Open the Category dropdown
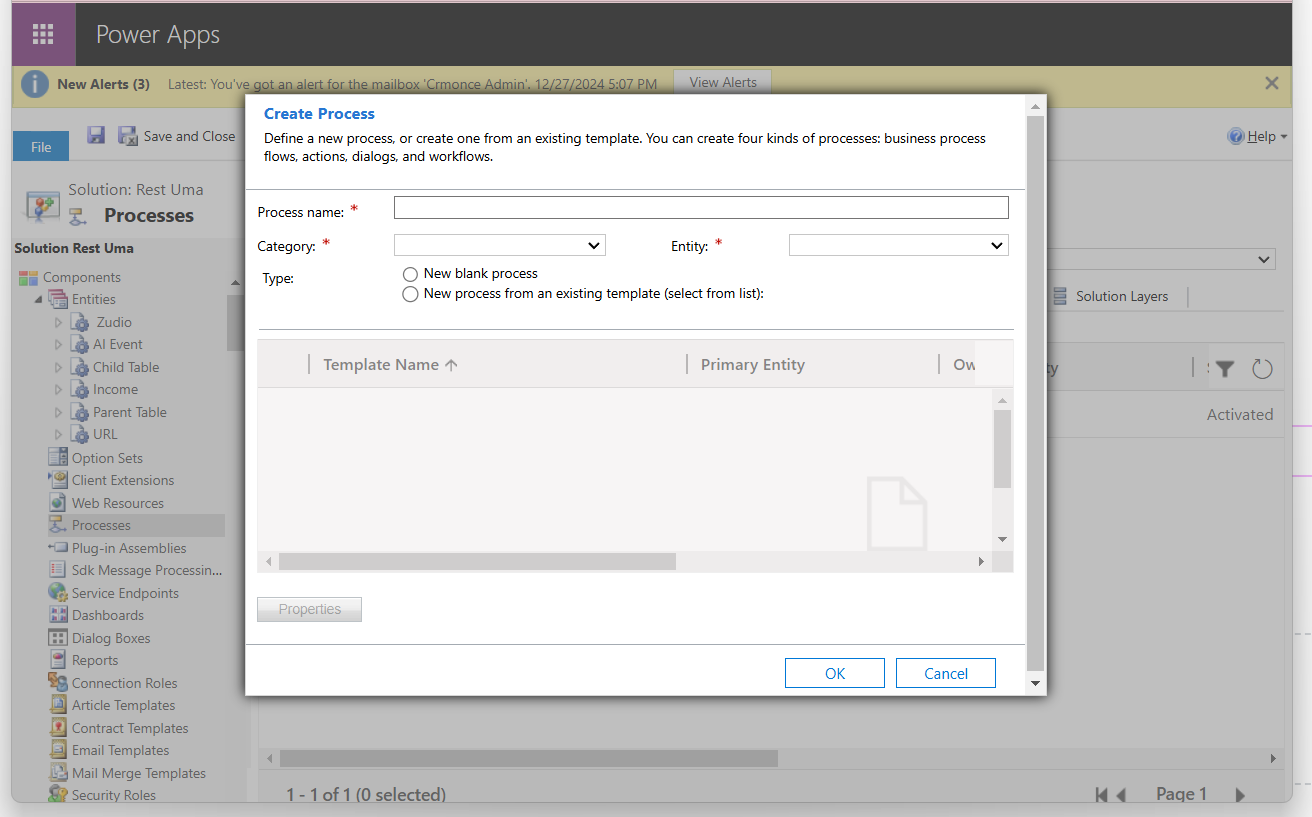 (500, 245)
